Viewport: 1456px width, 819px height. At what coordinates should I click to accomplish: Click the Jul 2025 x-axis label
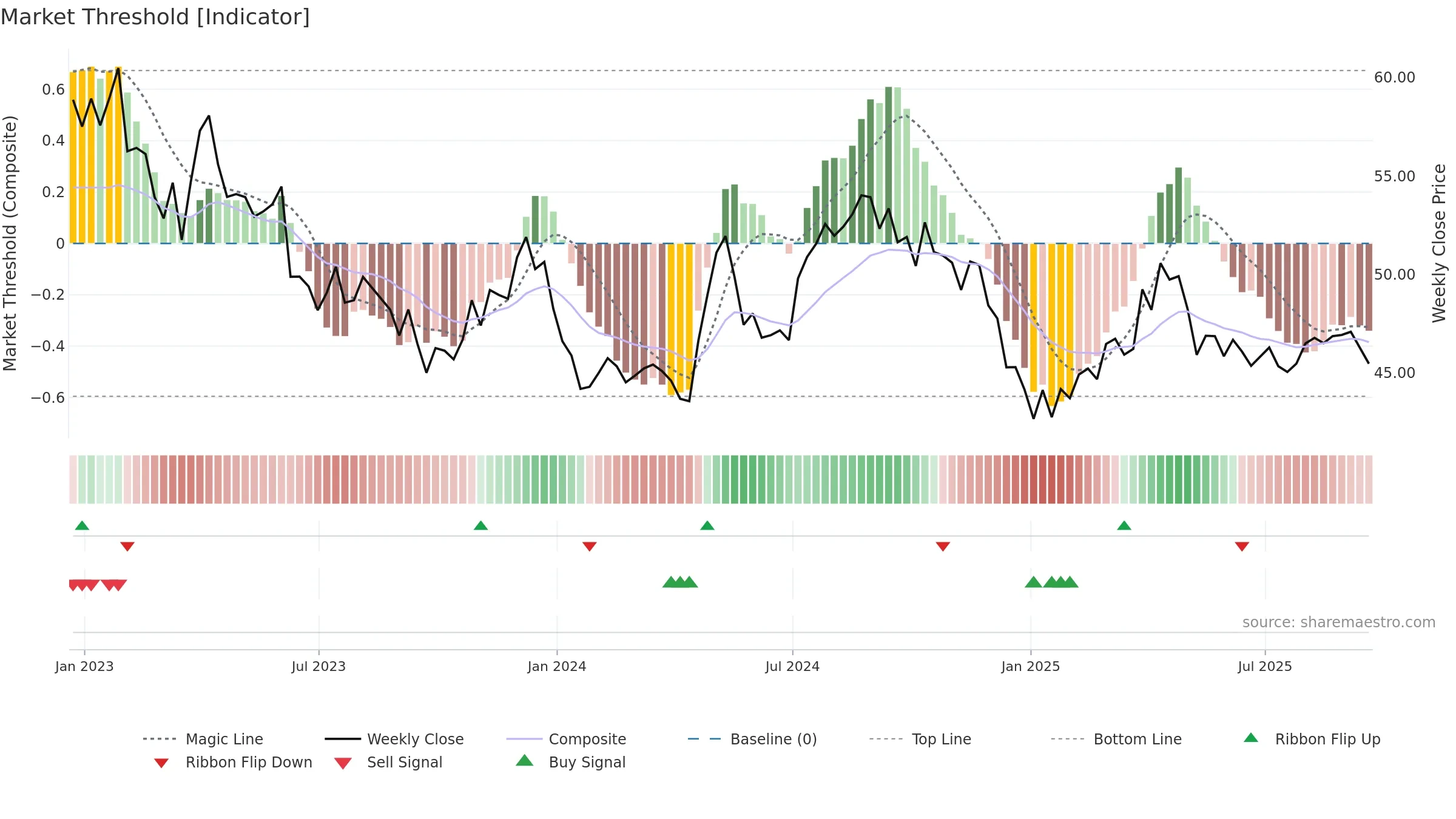point(1265,666)
